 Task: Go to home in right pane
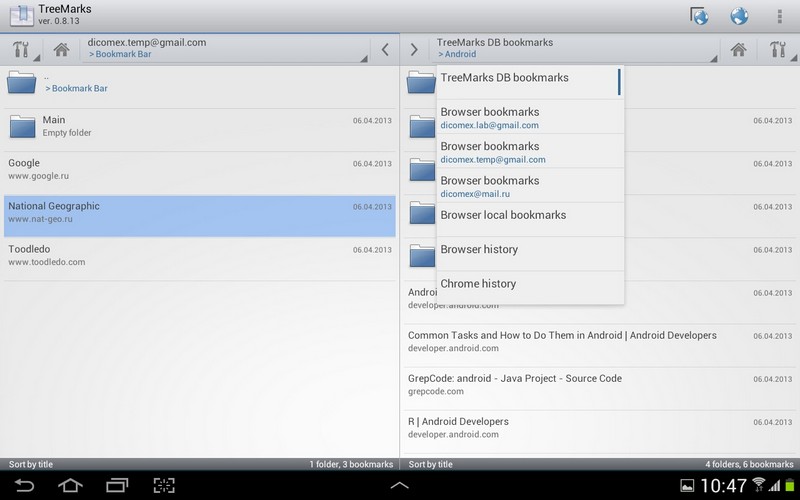point(738,49)
